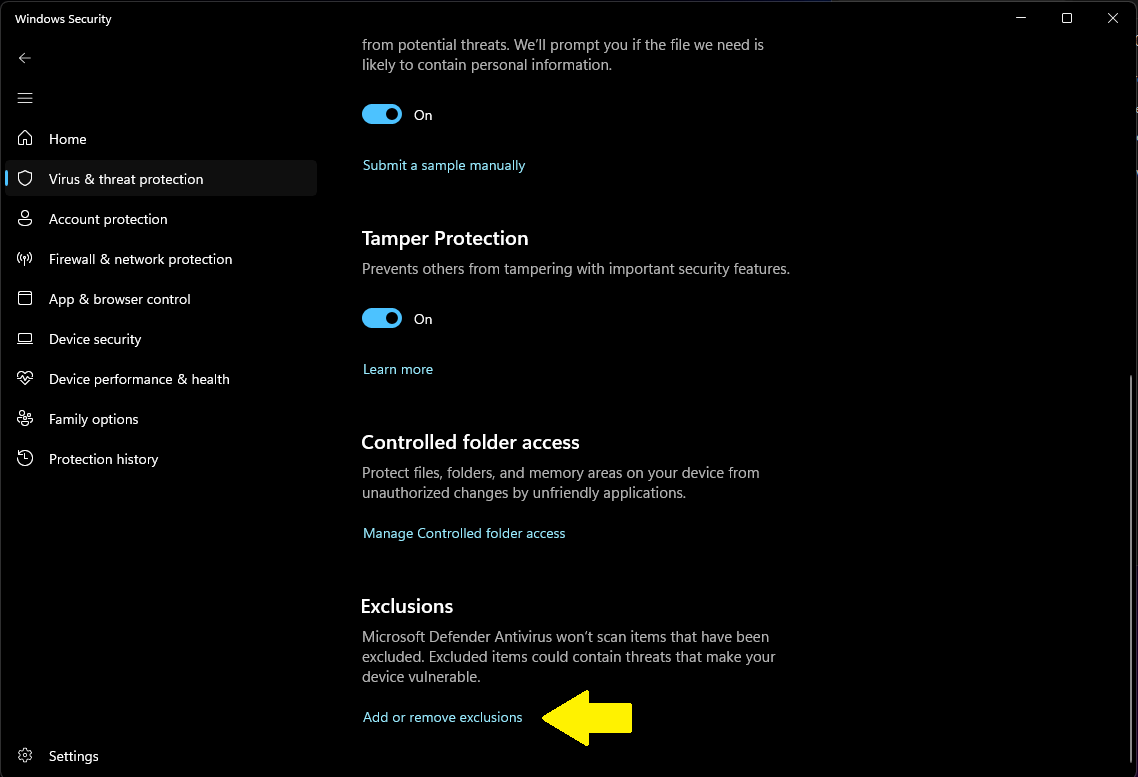Click the App & browser control window icon
This screenshot has width=1138, height=777.
click(x=26, y=299)
